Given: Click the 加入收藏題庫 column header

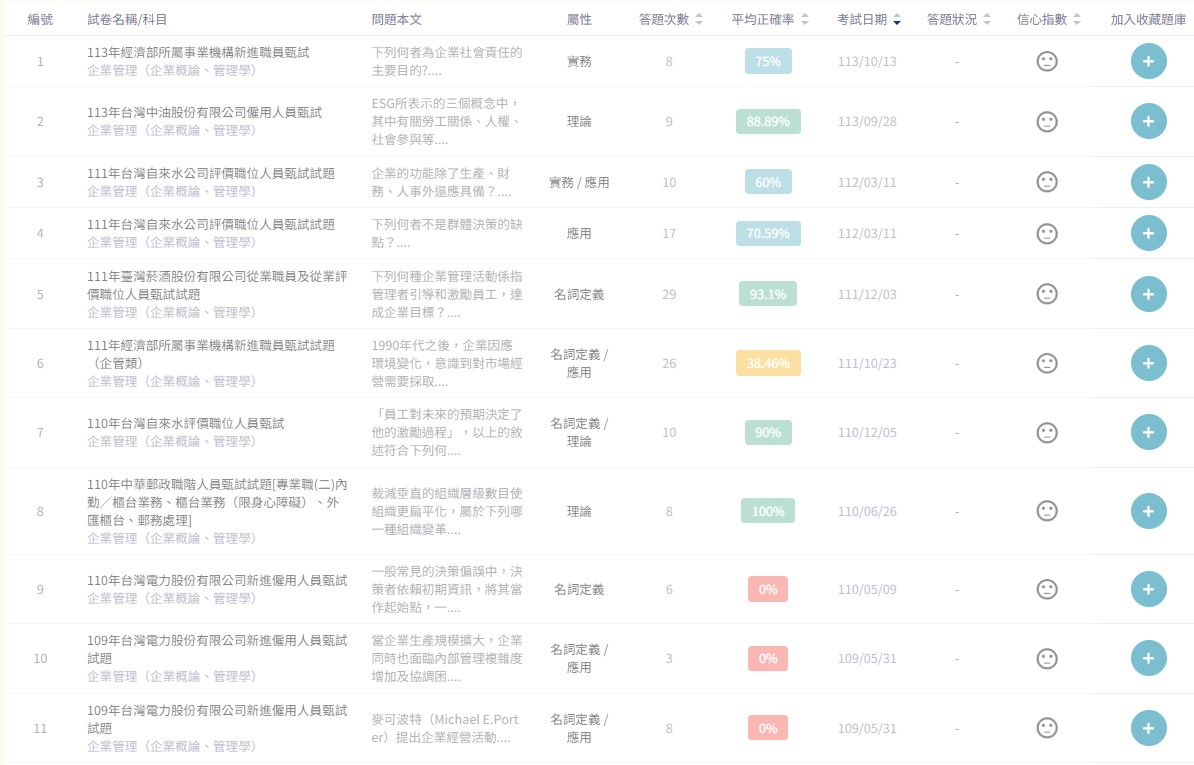Looking at the screenshot, I should [1148, 20].
